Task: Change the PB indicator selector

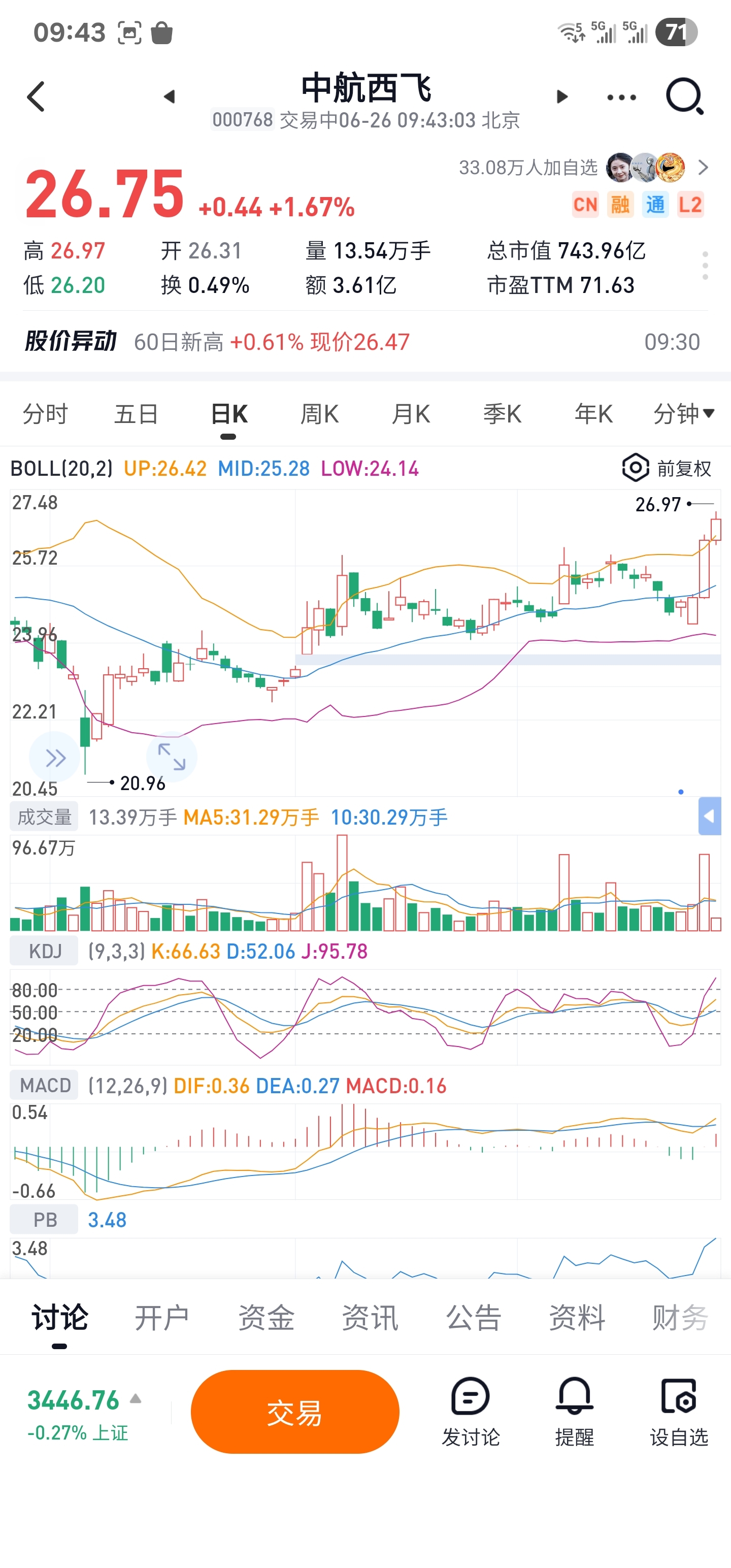Action: tap(44, 1220)
